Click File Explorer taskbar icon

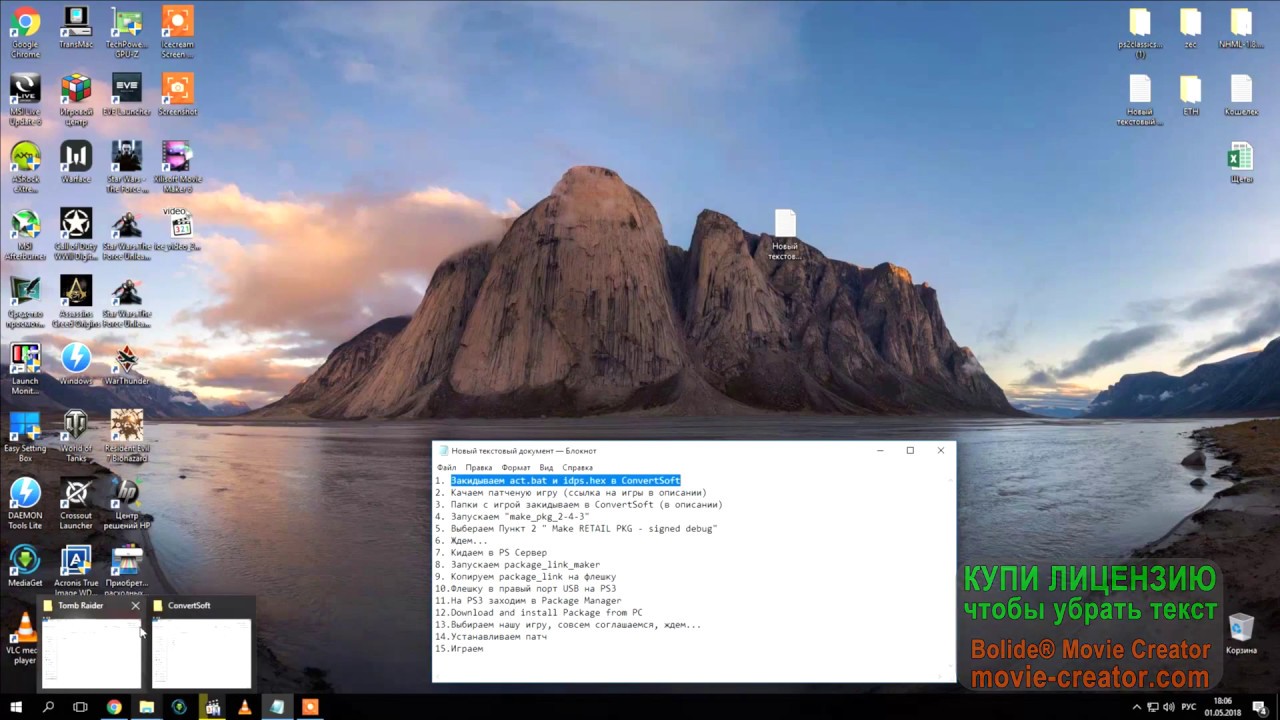[x=147, y=707]
